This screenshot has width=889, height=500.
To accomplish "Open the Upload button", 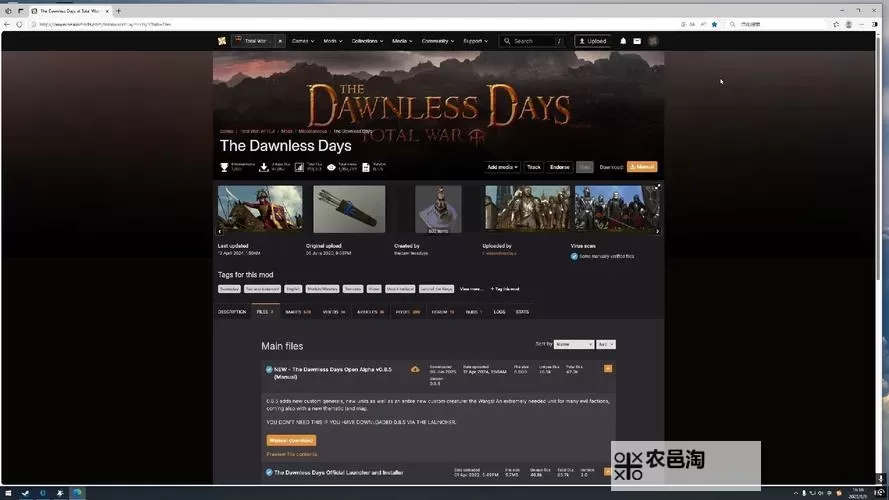I will click(592, 41).
